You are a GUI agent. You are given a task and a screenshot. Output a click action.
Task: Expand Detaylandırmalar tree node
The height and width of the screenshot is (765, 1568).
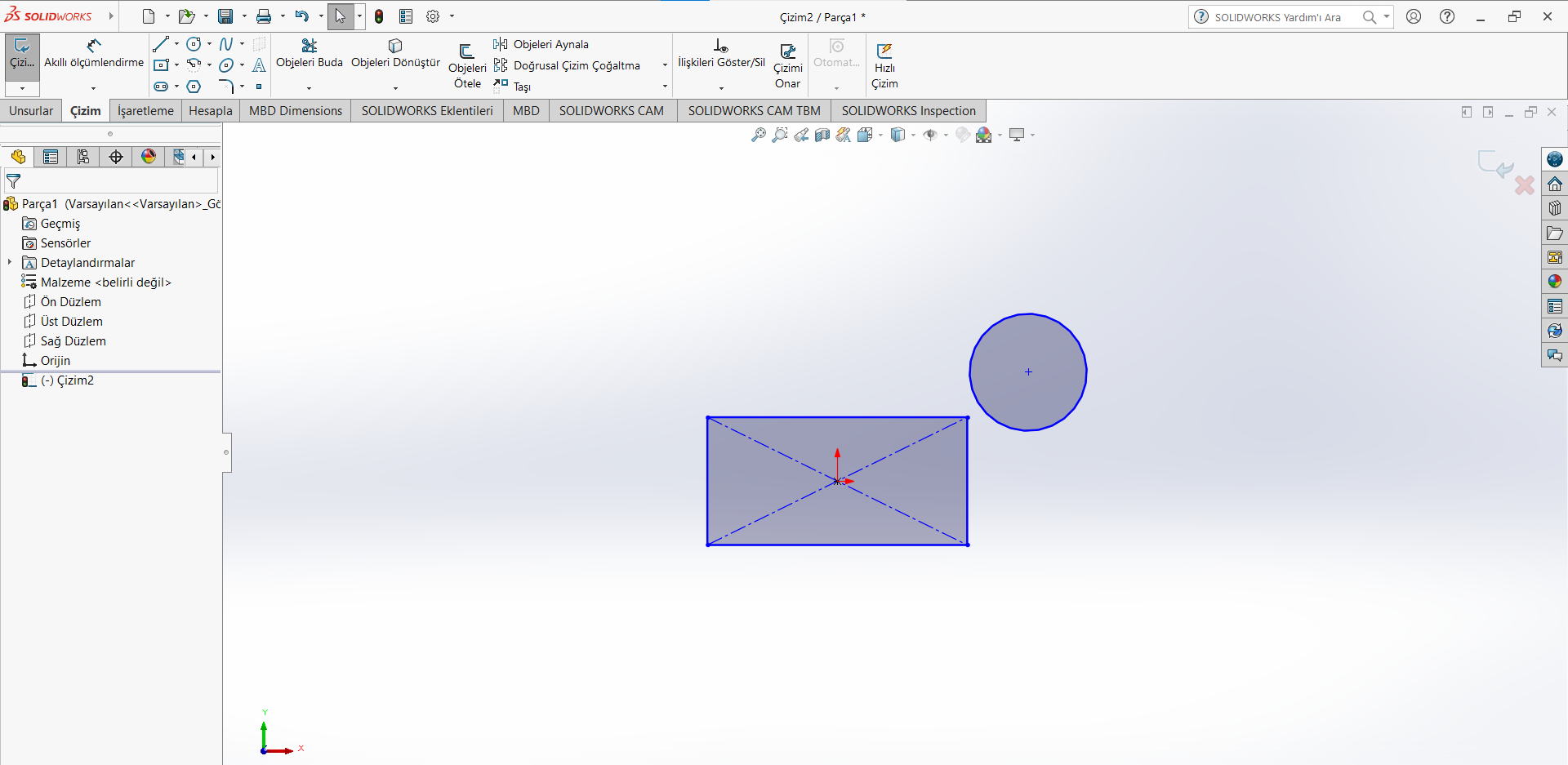point(10,262)
